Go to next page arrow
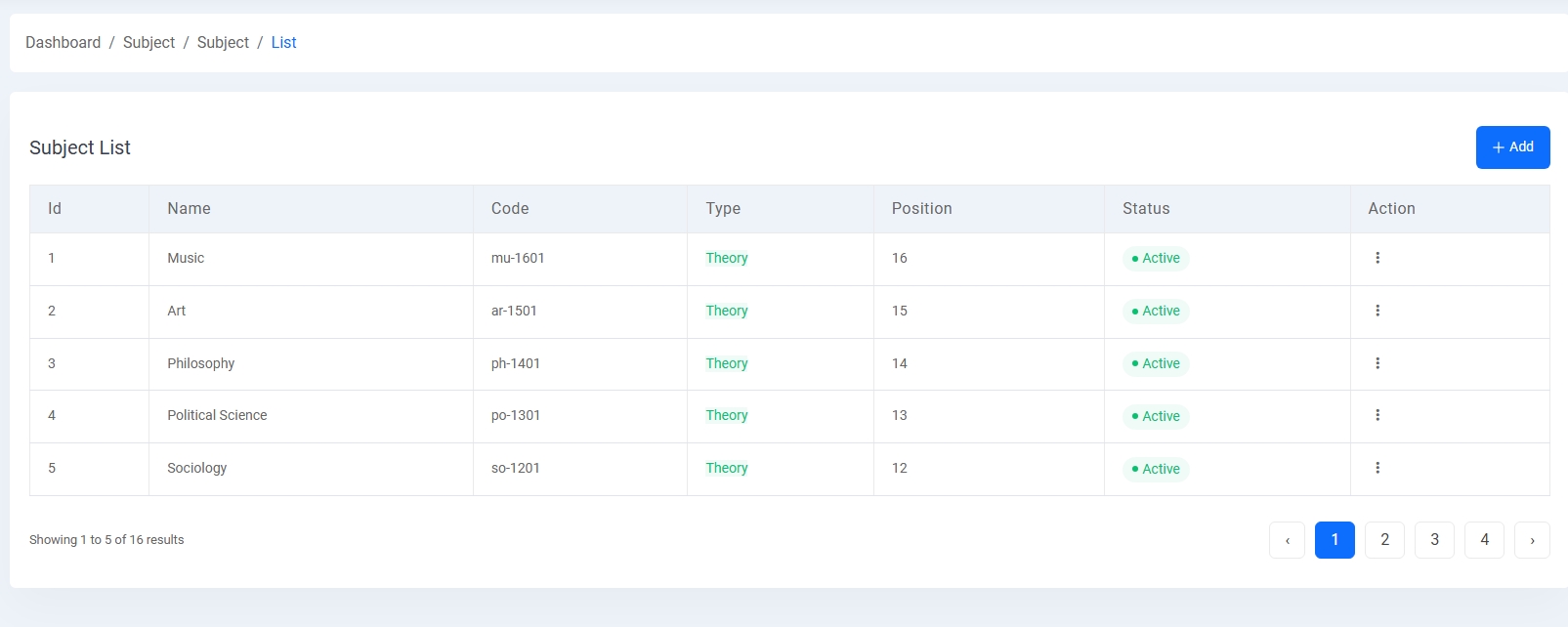 tap(1532, 540)
